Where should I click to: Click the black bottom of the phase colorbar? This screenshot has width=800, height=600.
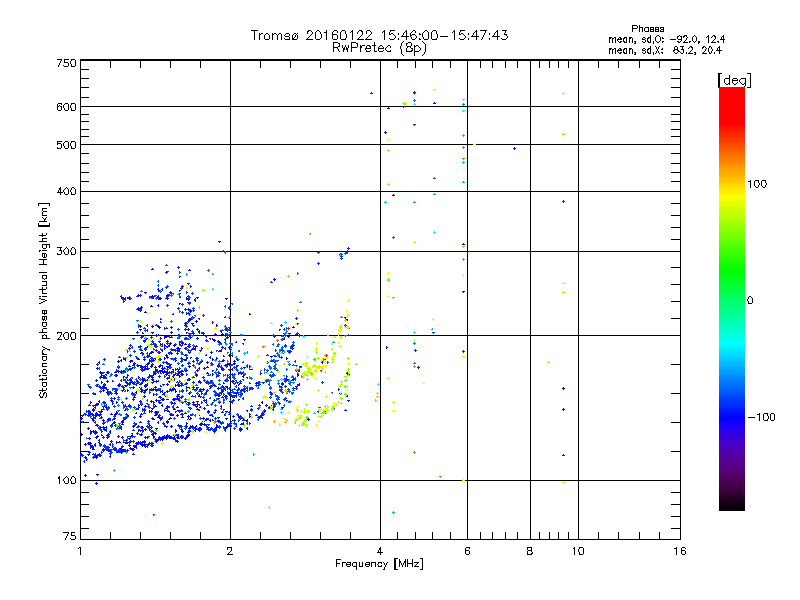pyautogui.click(x=732, y=503)
